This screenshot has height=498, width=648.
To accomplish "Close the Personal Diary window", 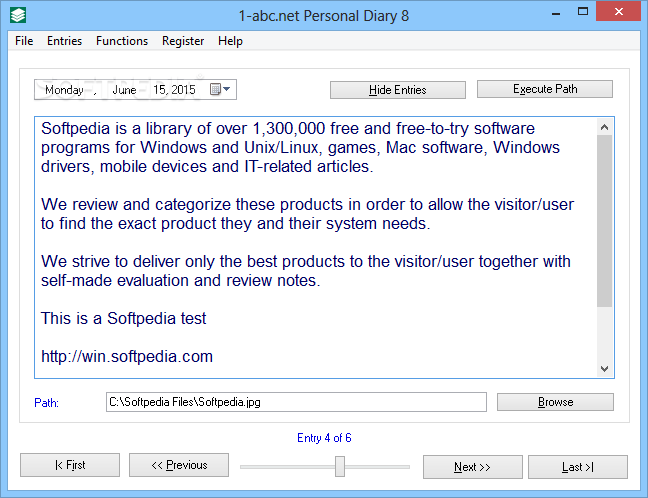I will tap(618, 11).
